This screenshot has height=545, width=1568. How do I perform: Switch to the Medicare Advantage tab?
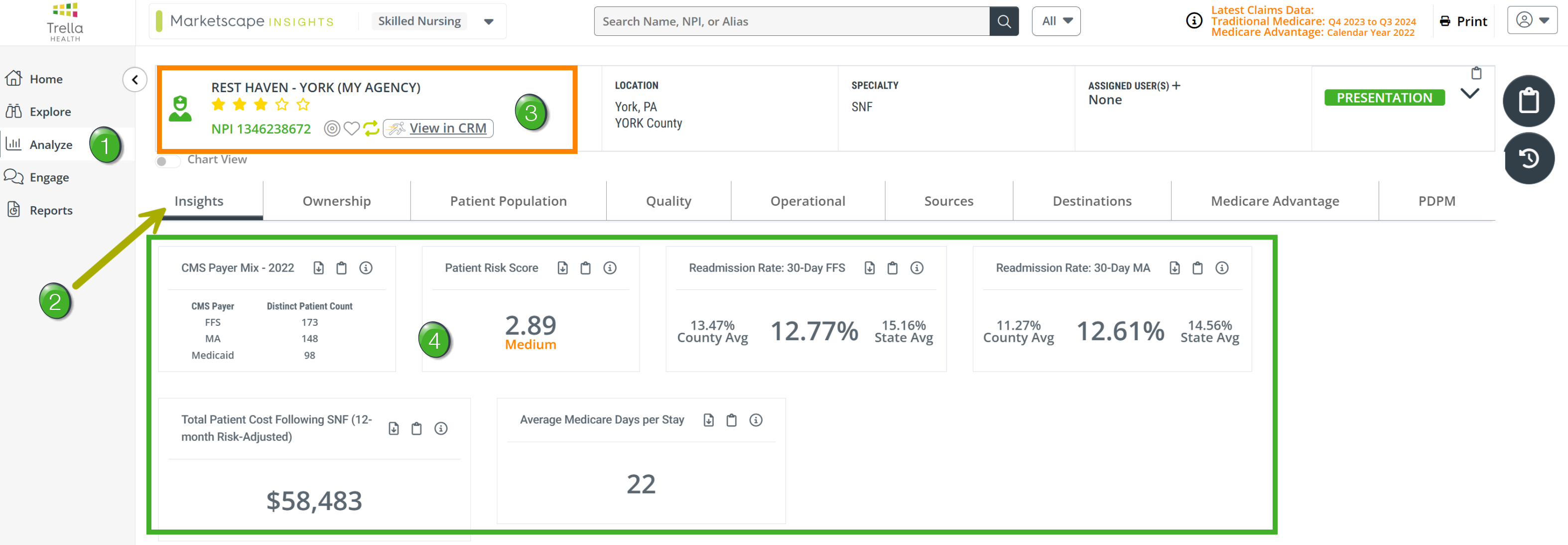pyautogui.click(x=1275, y=201)
